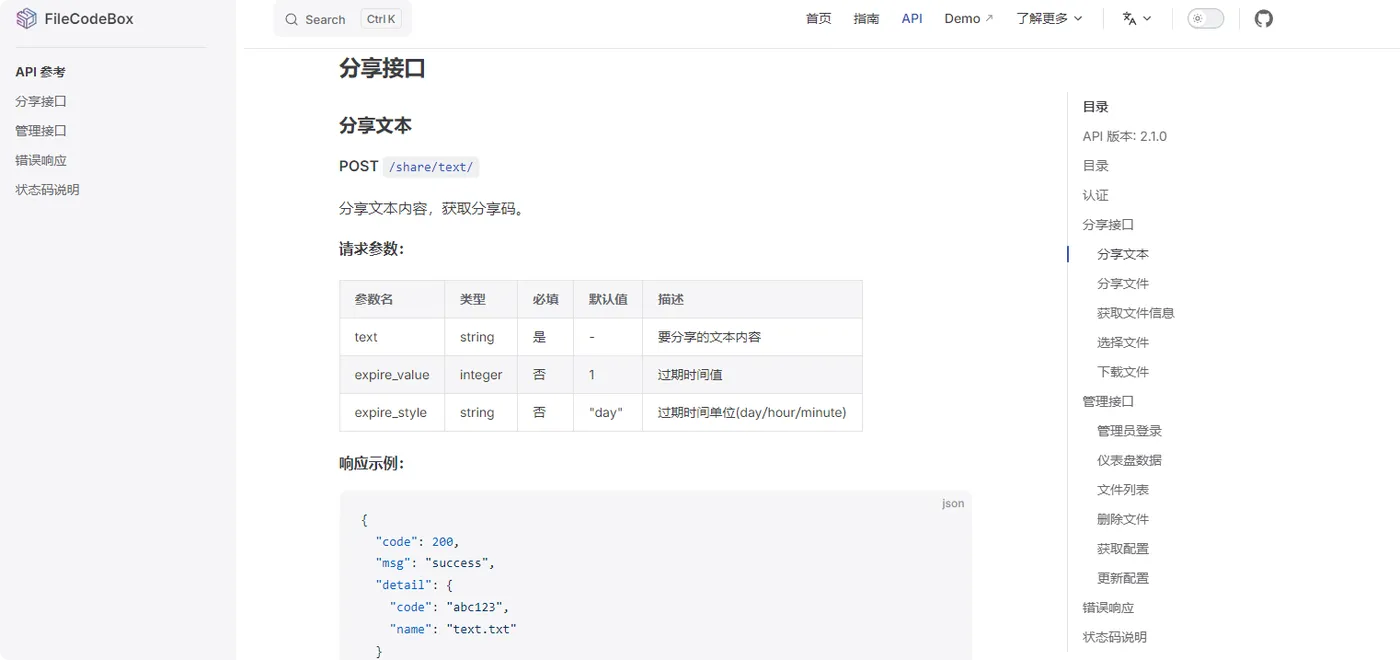
Task: Click the 响应示例 heading
Action: tap(371, 464)
